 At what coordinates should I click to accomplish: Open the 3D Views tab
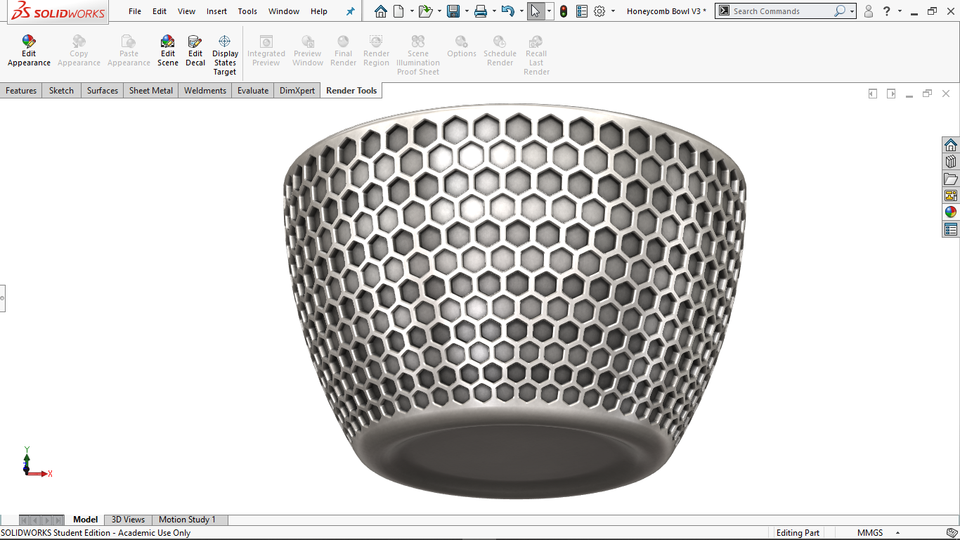(x=128, y=520)
